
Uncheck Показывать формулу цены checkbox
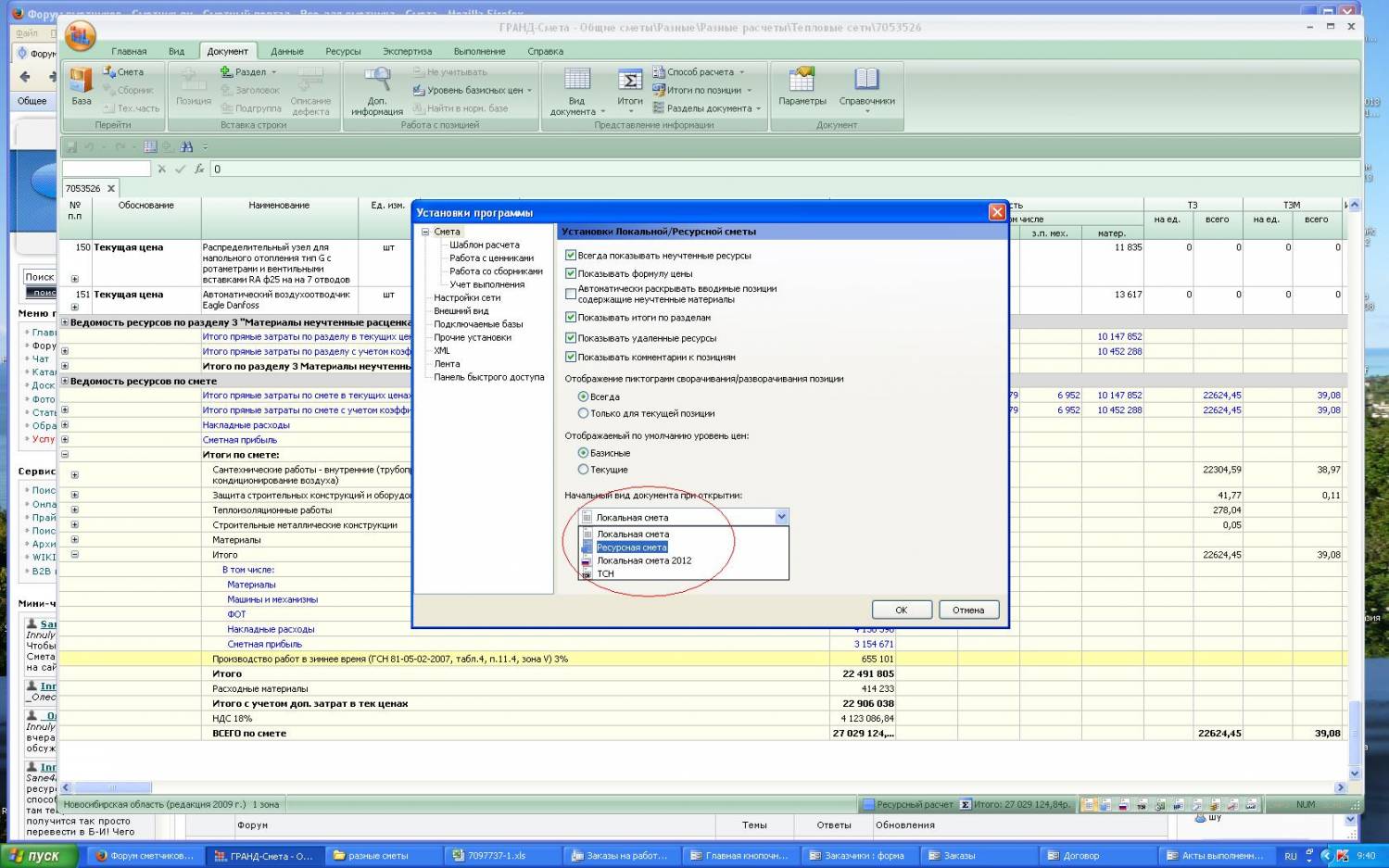point(571,273)
